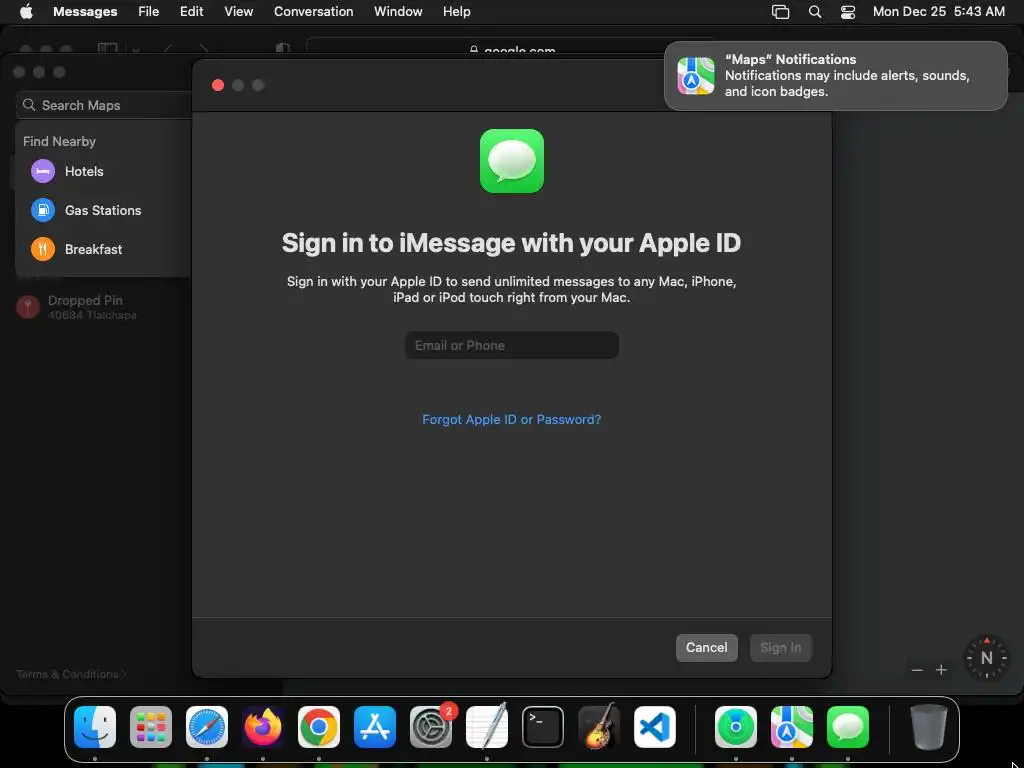
Task: Click the Maps compass pointing North
Action: point(986,658)
